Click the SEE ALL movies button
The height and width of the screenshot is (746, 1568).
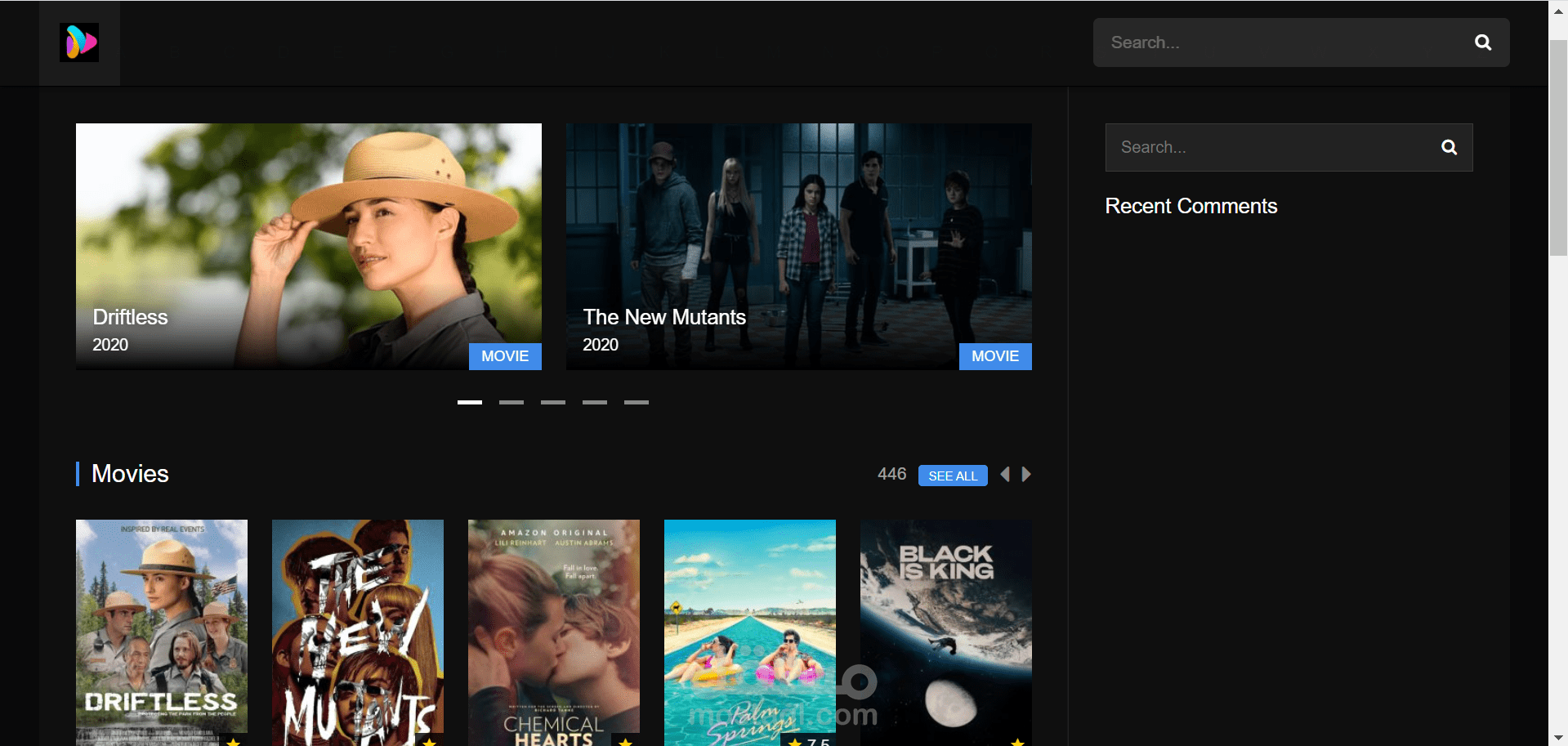point(953,476)
